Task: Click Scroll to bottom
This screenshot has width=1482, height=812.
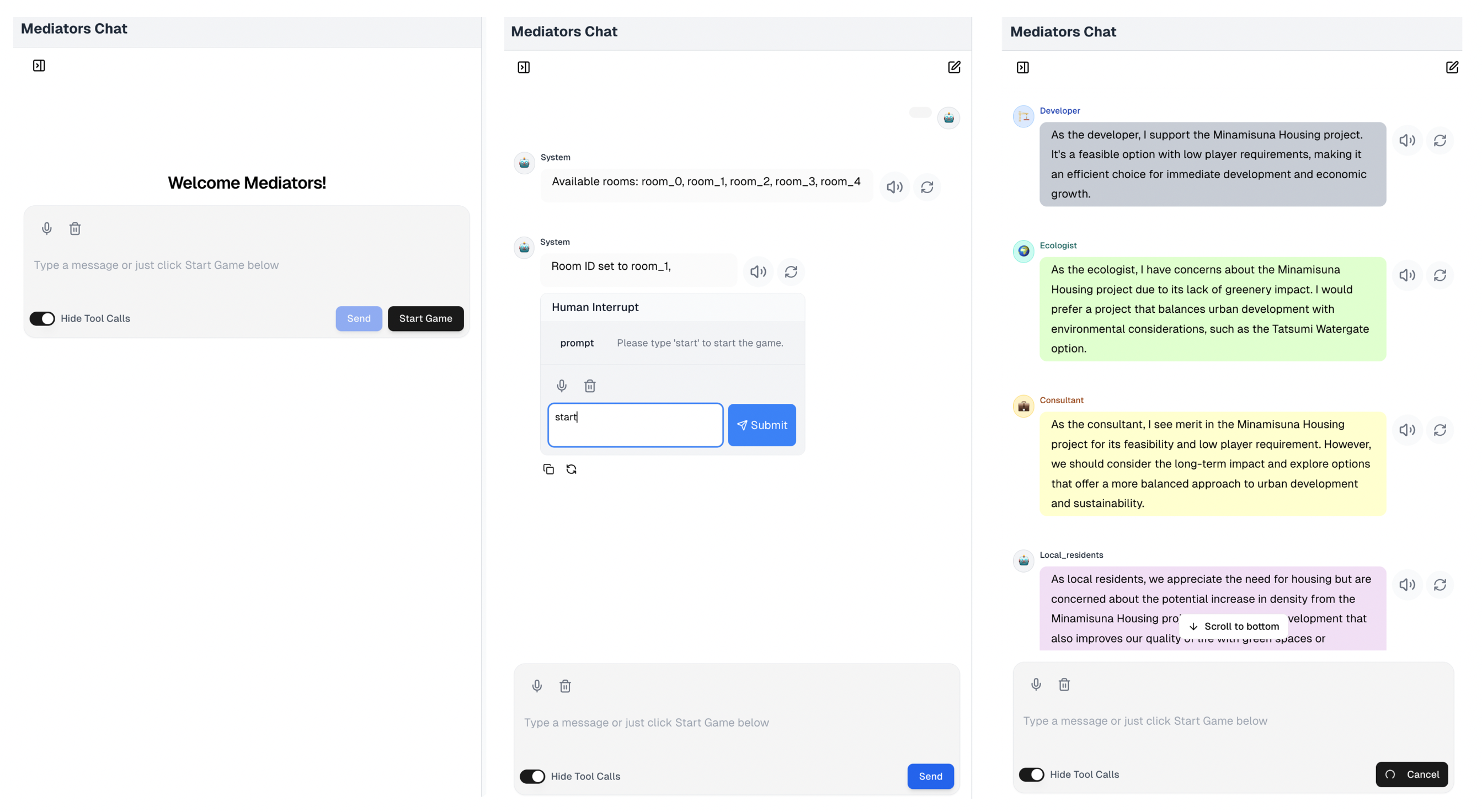Action: pyautogui.click(x=1234, y=626)
